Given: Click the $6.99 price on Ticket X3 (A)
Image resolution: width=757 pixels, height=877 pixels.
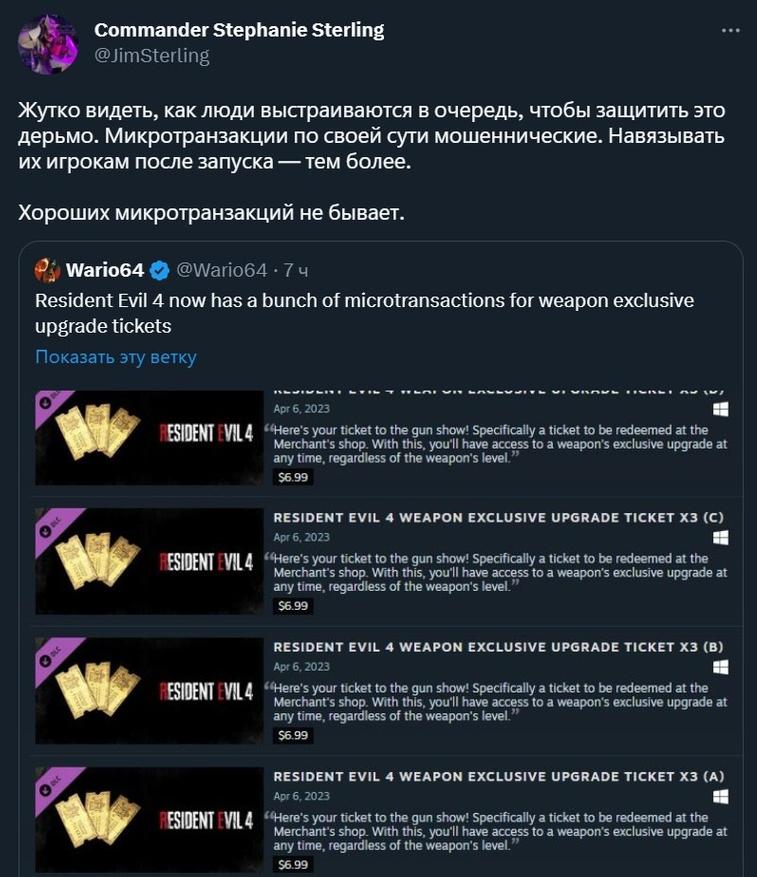Looking at the screenshot, I should [293, 865].
